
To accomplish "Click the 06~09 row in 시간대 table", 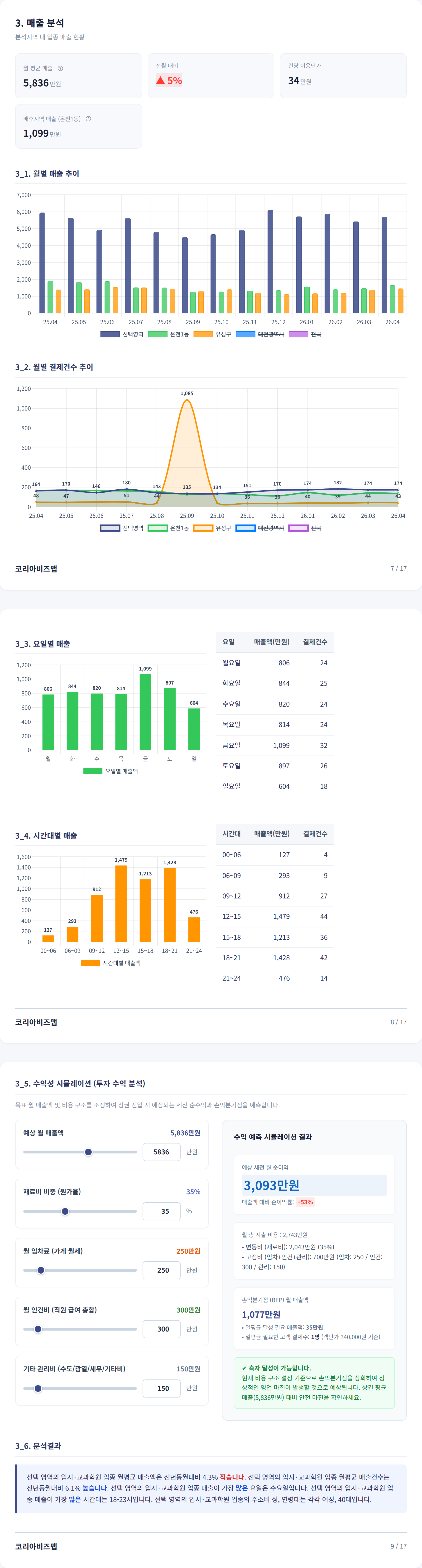I will coord(275,875).
